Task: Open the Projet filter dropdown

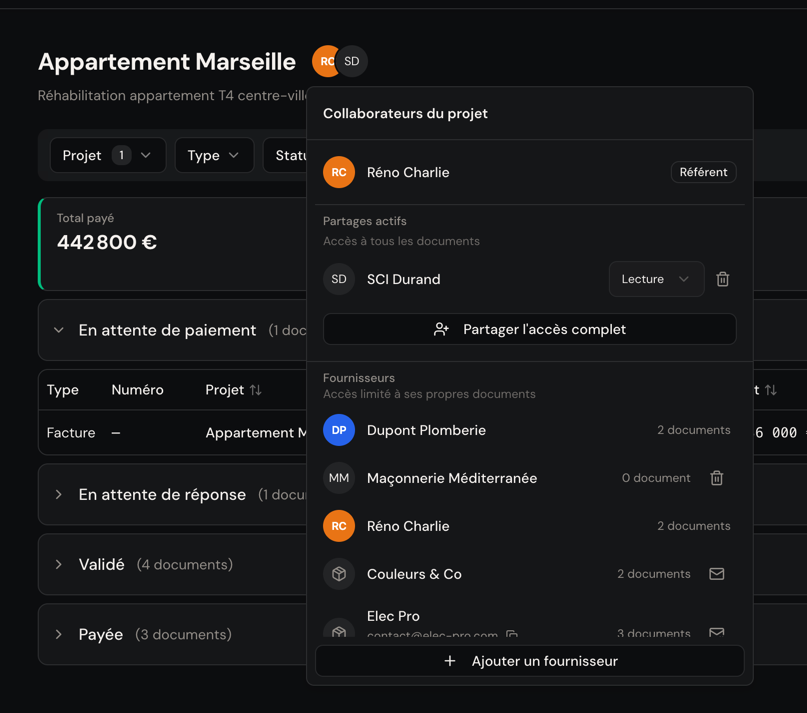Action: point(107,155)
